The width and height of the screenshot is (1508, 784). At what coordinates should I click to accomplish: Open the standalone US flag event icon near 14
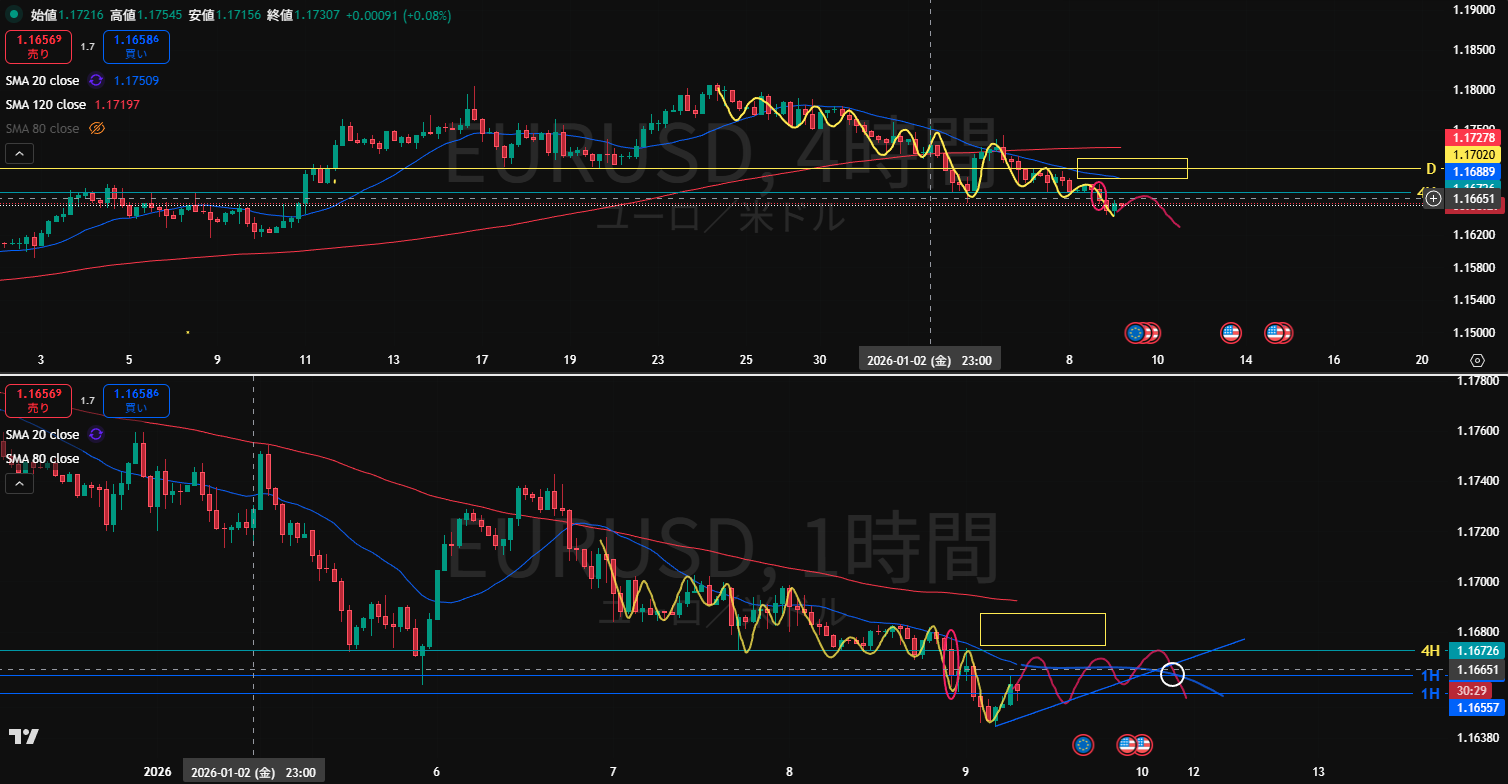pyautogui.click(x=1231, y=333)
